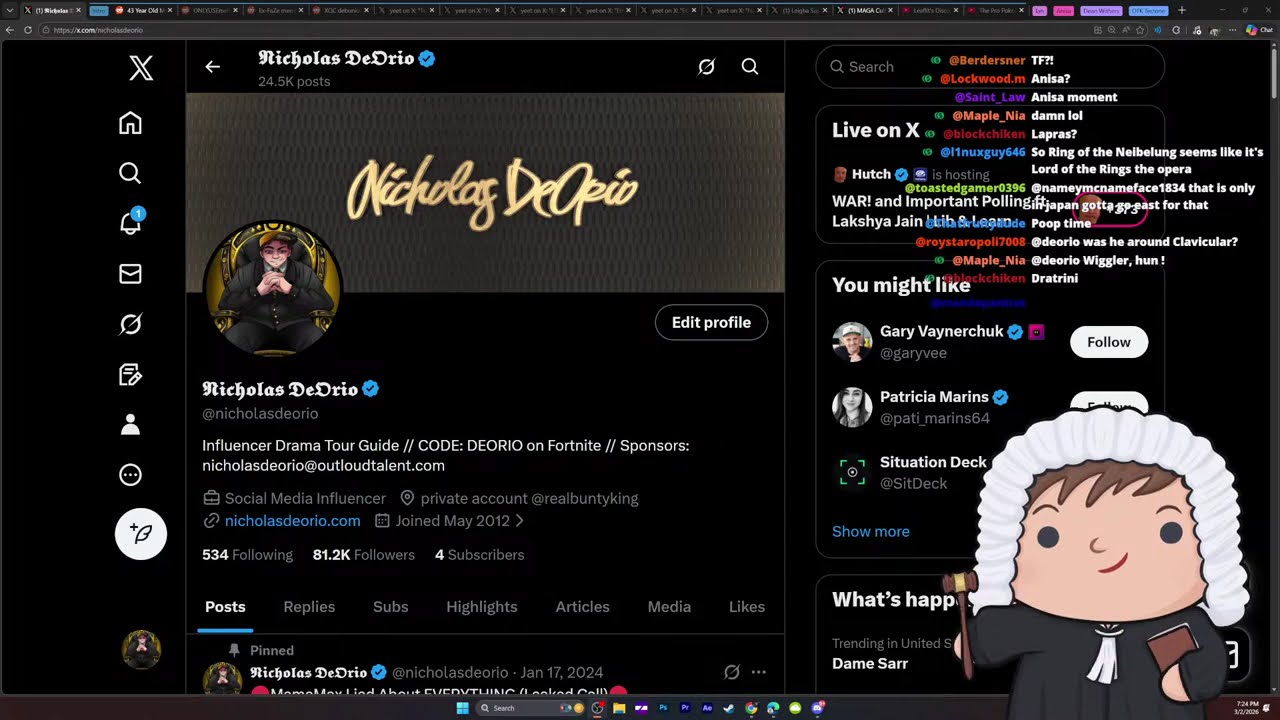Click @nicholasdeorio handle on pinned post
This screenshot has height=720, width=1280.
[x=450, y=673]
